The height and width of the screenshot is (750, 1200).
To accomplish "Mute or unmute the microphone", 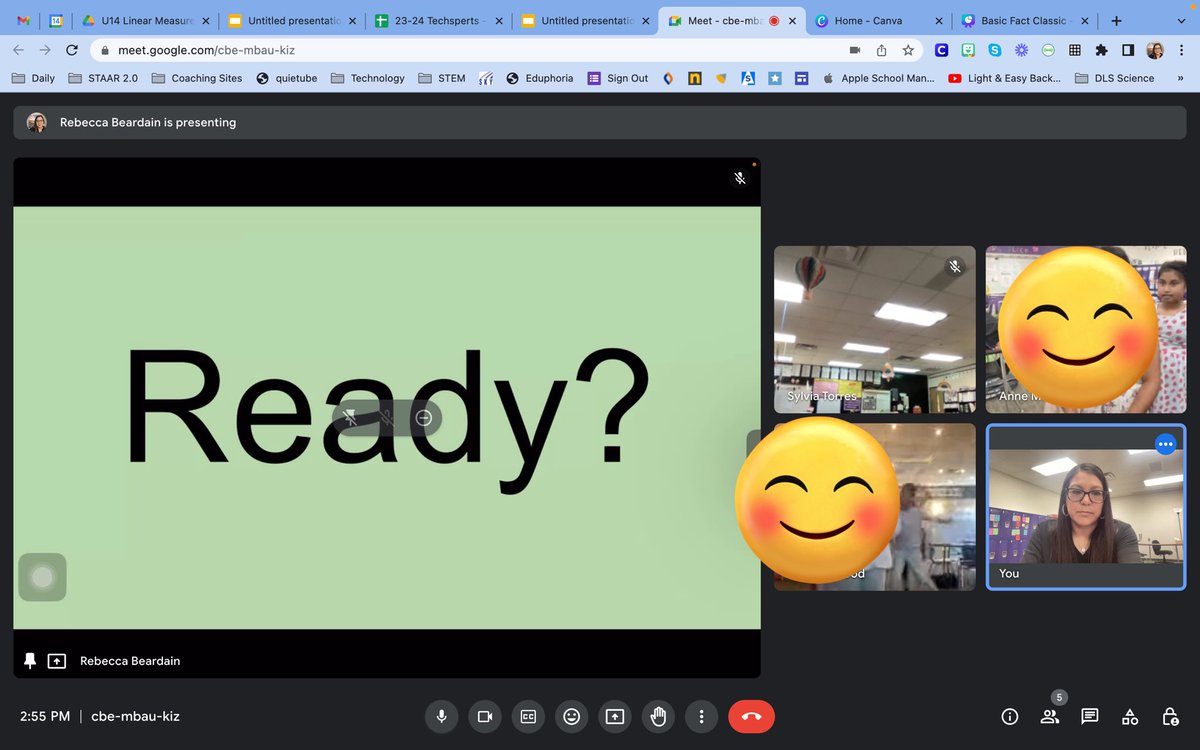I will (440, 716).
